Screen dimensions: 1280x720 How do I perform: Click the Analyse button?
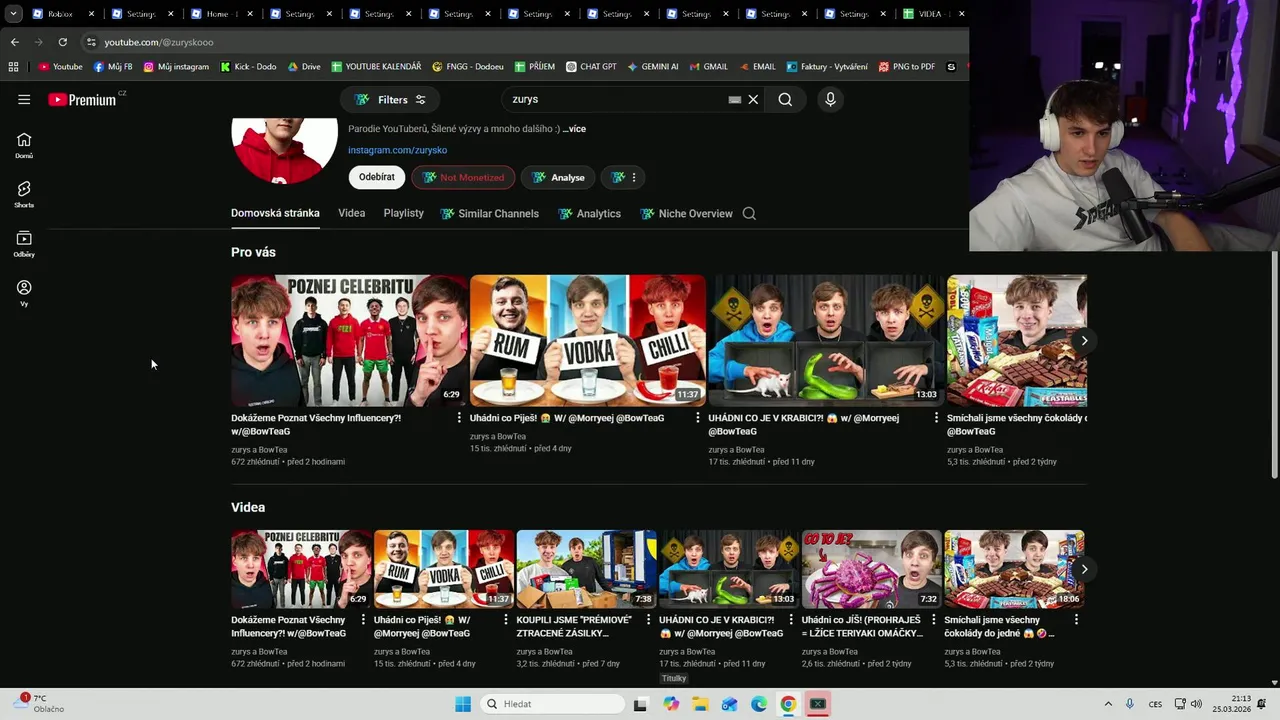coord(558,177)
